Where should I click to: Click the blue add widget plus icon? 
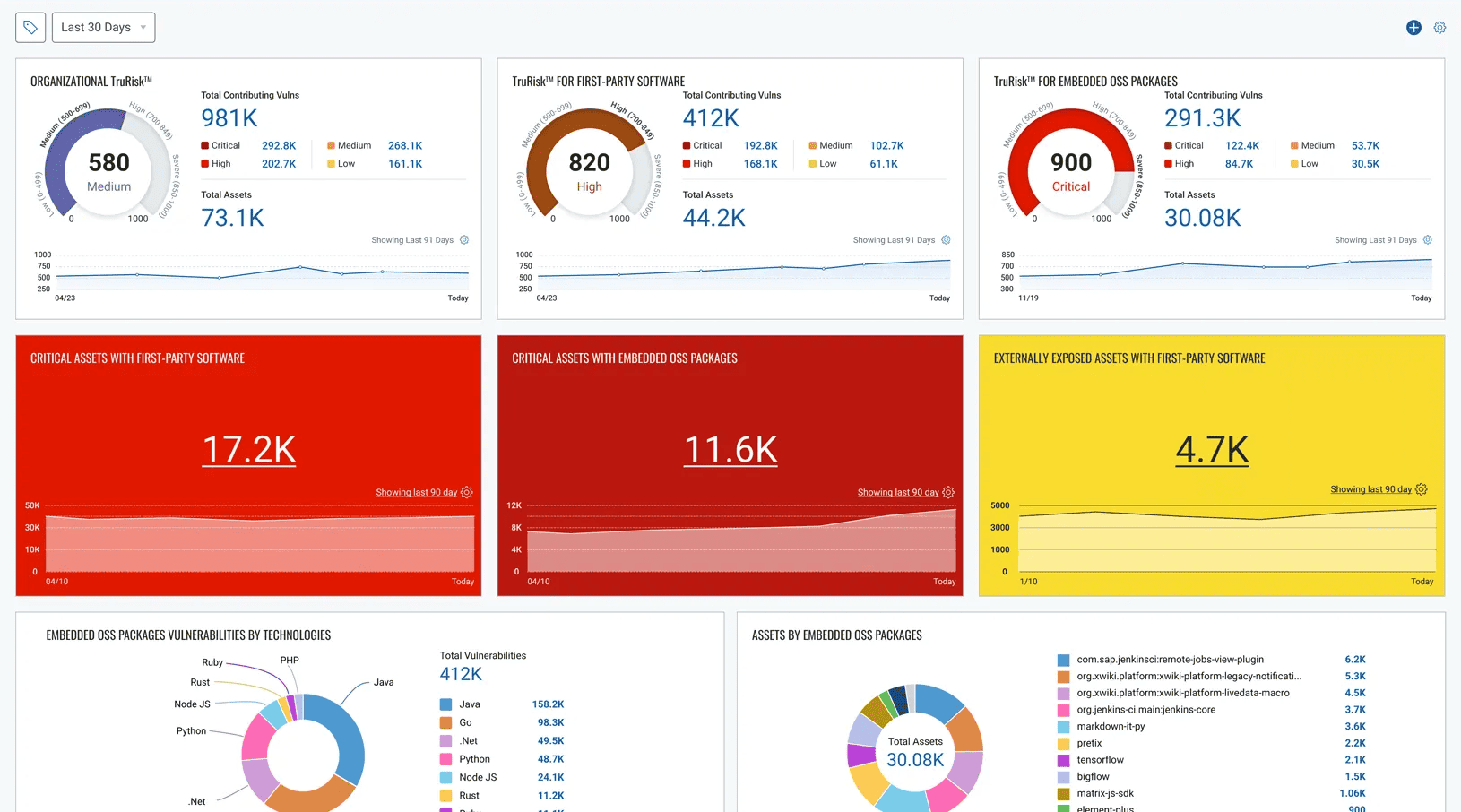click(x=1413, y=28)
